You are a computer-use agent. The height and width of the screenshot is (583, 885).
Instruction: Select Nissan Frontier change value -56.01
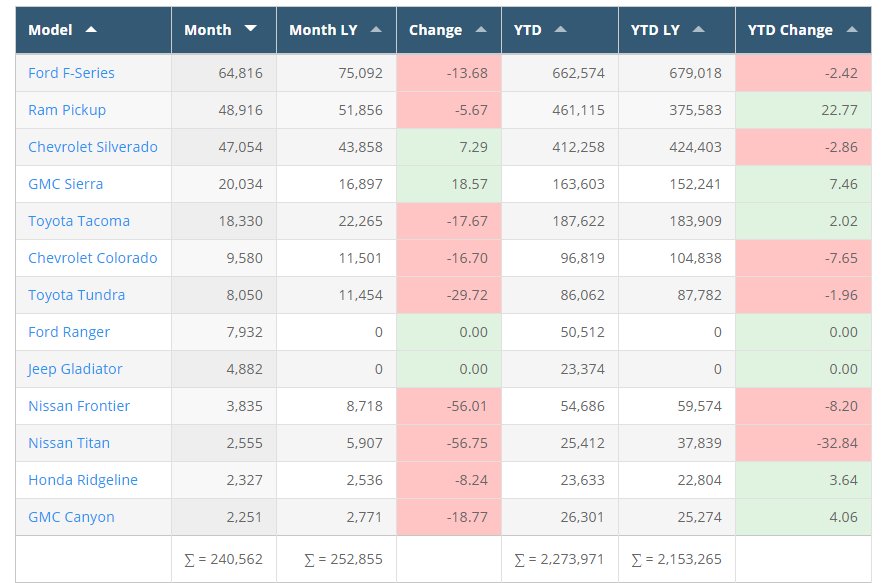(467, 406)
